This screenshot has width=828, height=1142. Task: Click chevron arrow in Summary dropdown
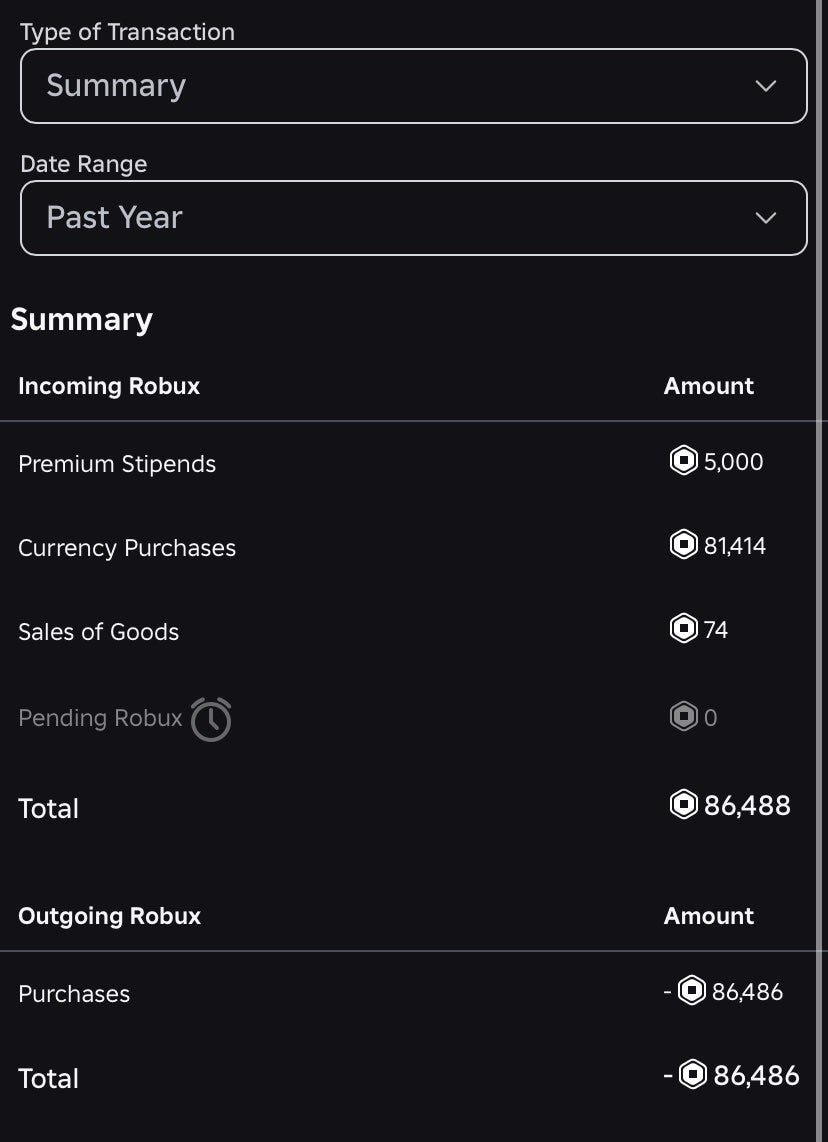click(766, 86)
